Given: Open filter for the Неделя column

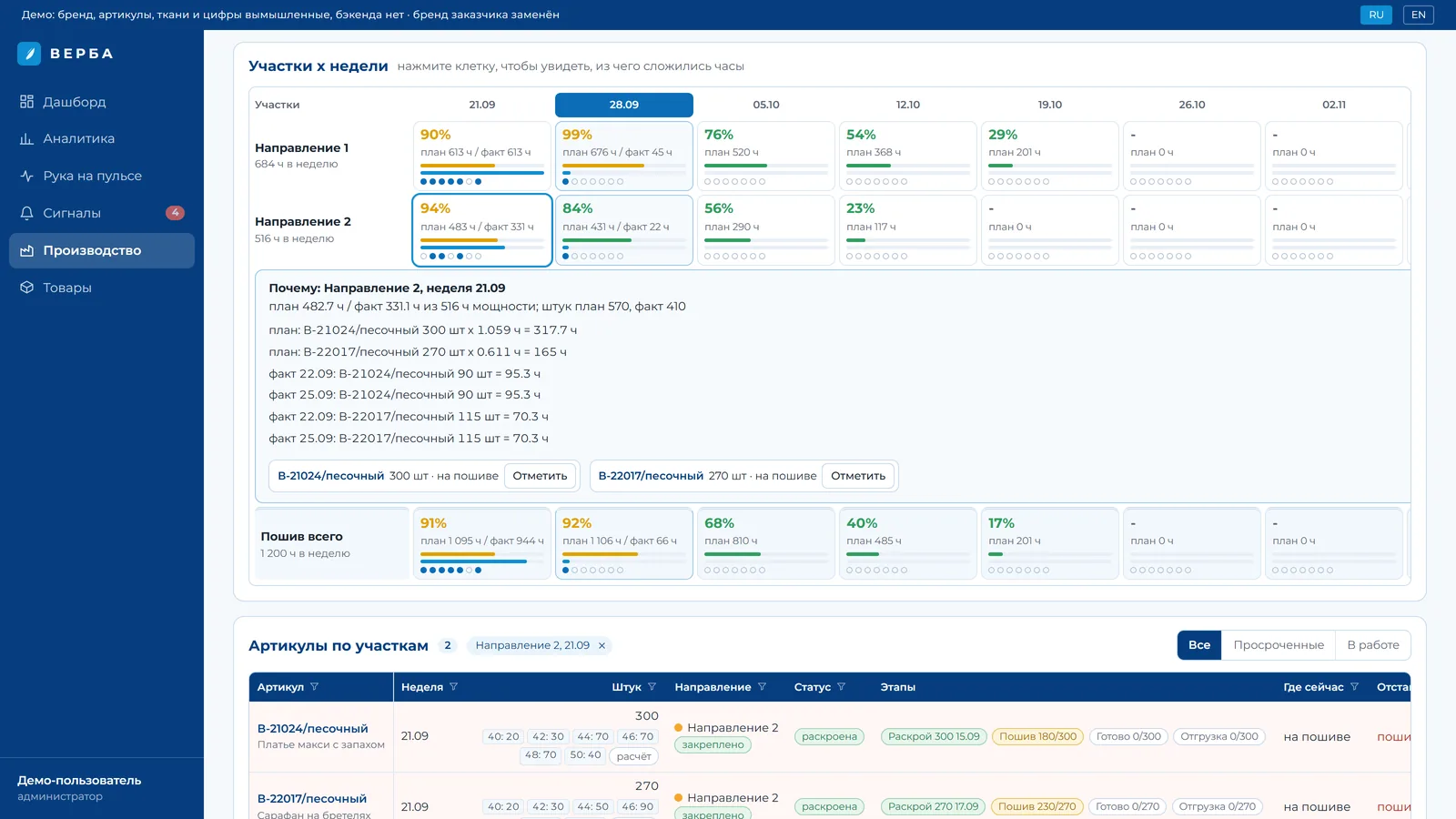Looking at the screenshot, I should pyautogui.click(x=453, y=687).
